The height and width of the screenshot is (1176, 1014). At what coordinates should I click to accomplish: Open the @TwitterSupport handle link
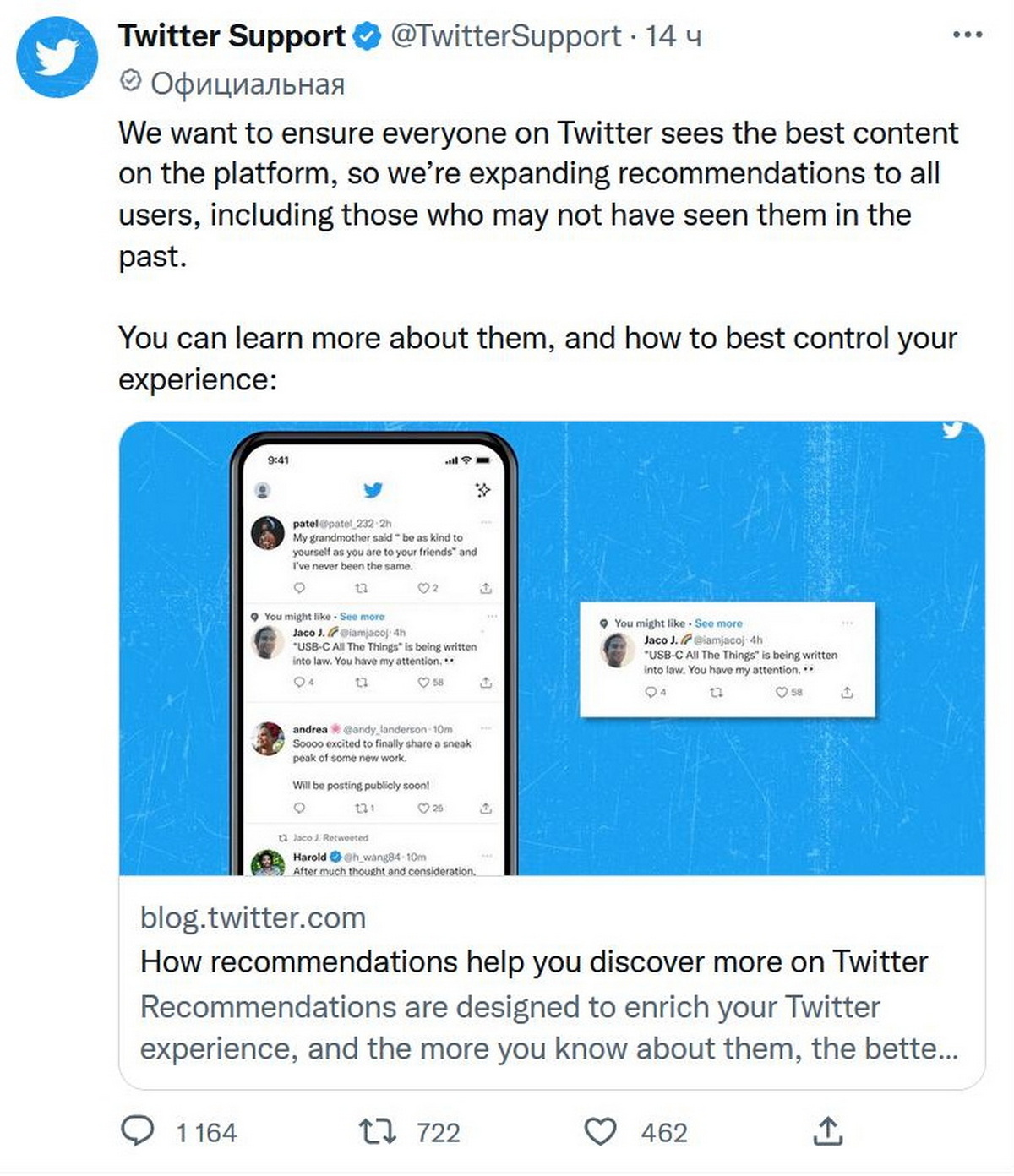(x=505, y=36)
